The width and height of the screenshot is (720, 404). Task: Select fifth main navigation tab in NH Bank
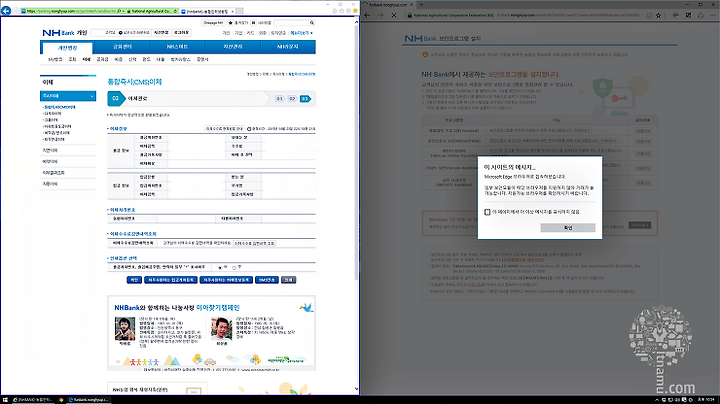288,47
